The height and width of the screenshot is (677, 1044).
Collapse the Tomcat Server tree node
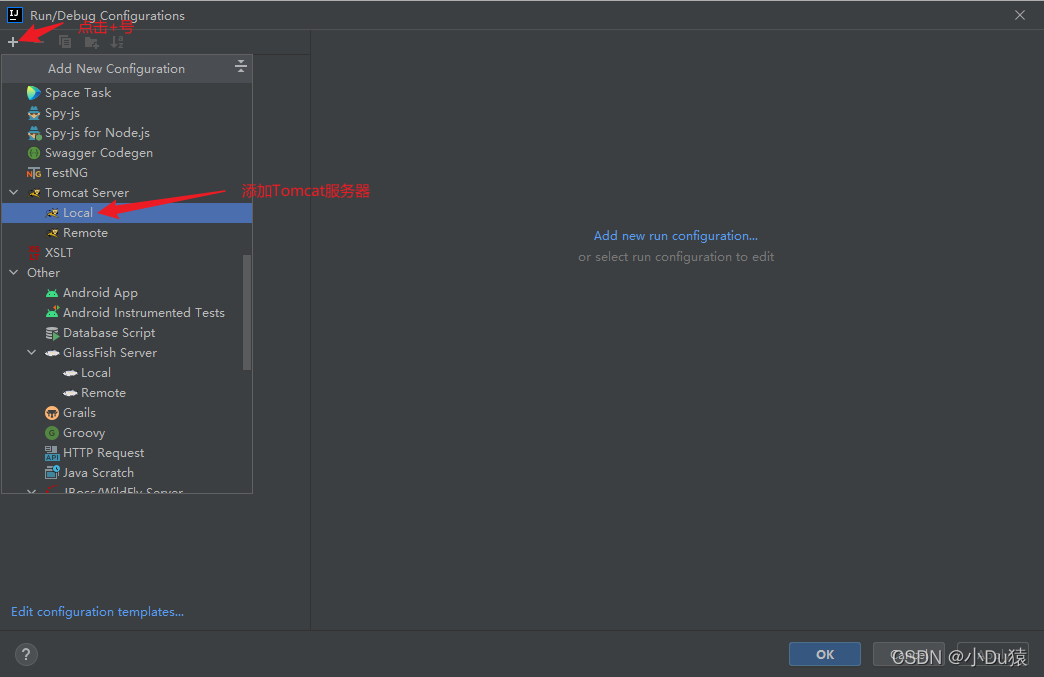point(13,192)
